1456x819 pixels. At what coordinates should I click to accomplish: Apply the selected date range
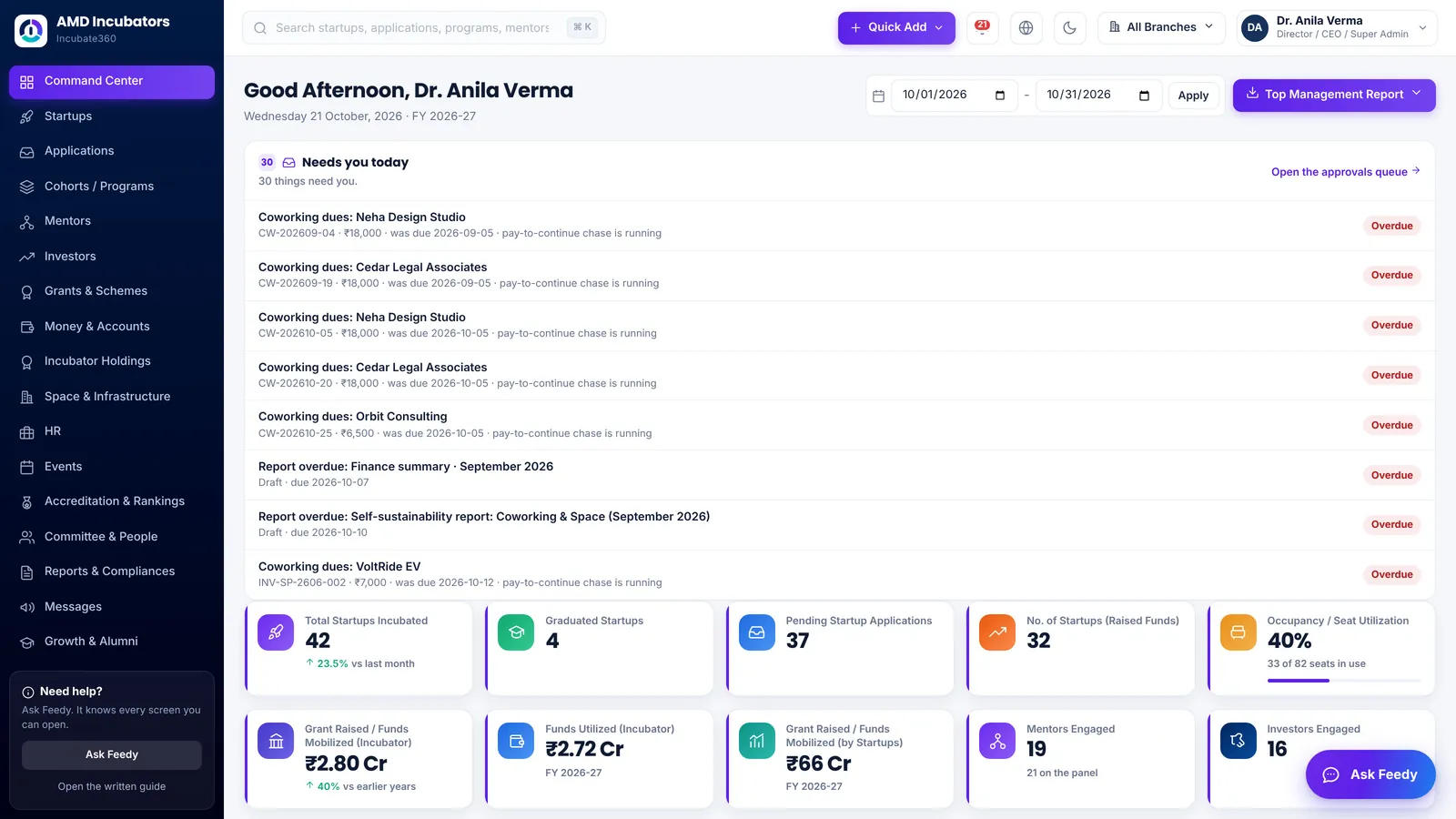(1193, 96)
